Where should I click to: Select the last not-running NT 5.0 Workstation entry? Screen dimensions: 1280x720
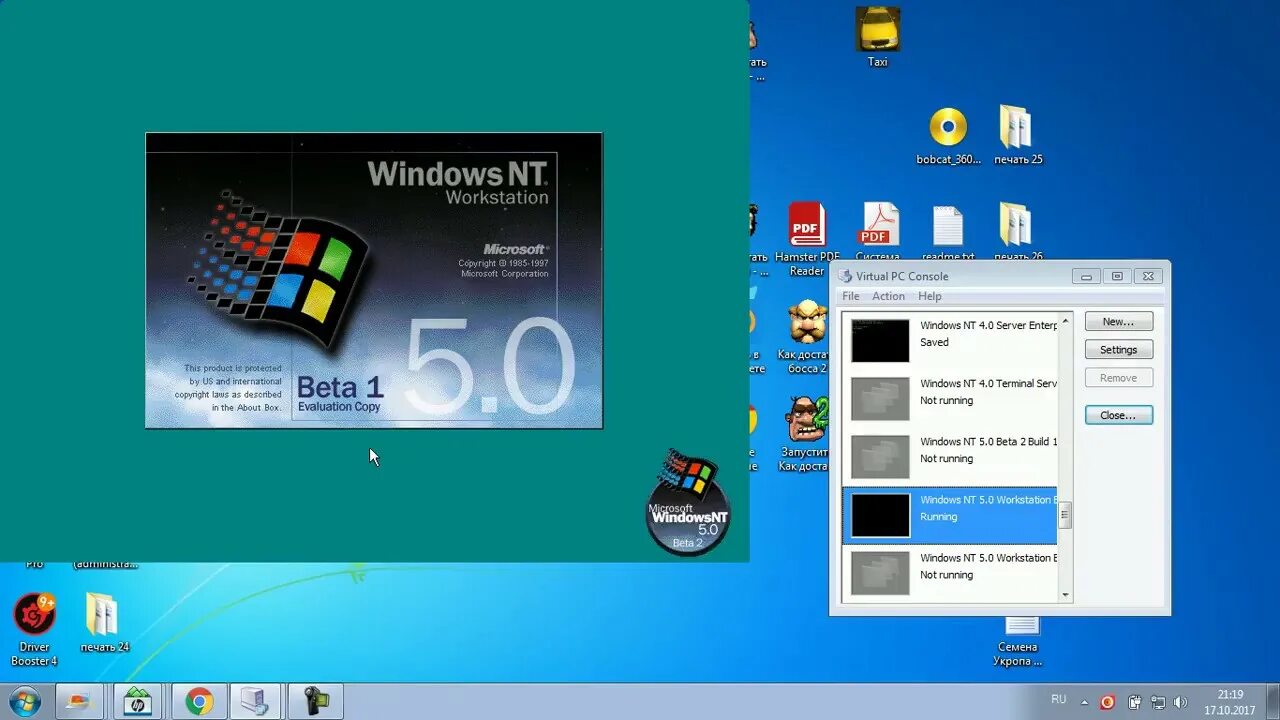[949, 573]
